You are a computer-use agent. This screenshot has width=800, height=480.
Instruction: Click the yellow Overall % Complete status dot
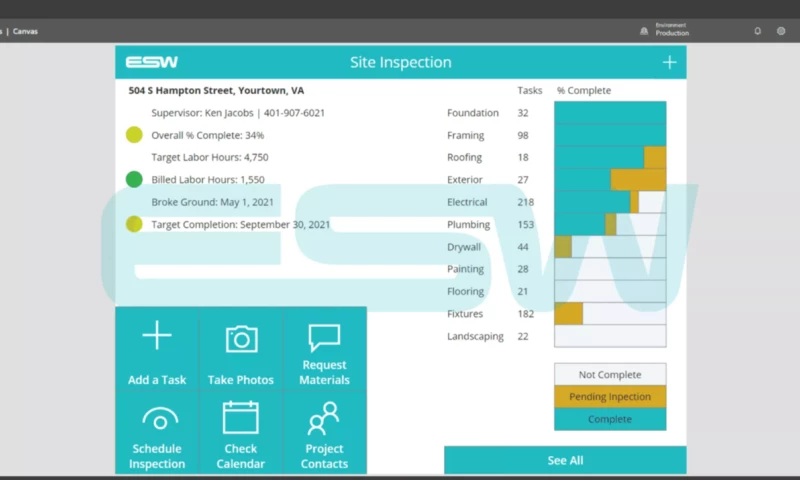(134, 135)
